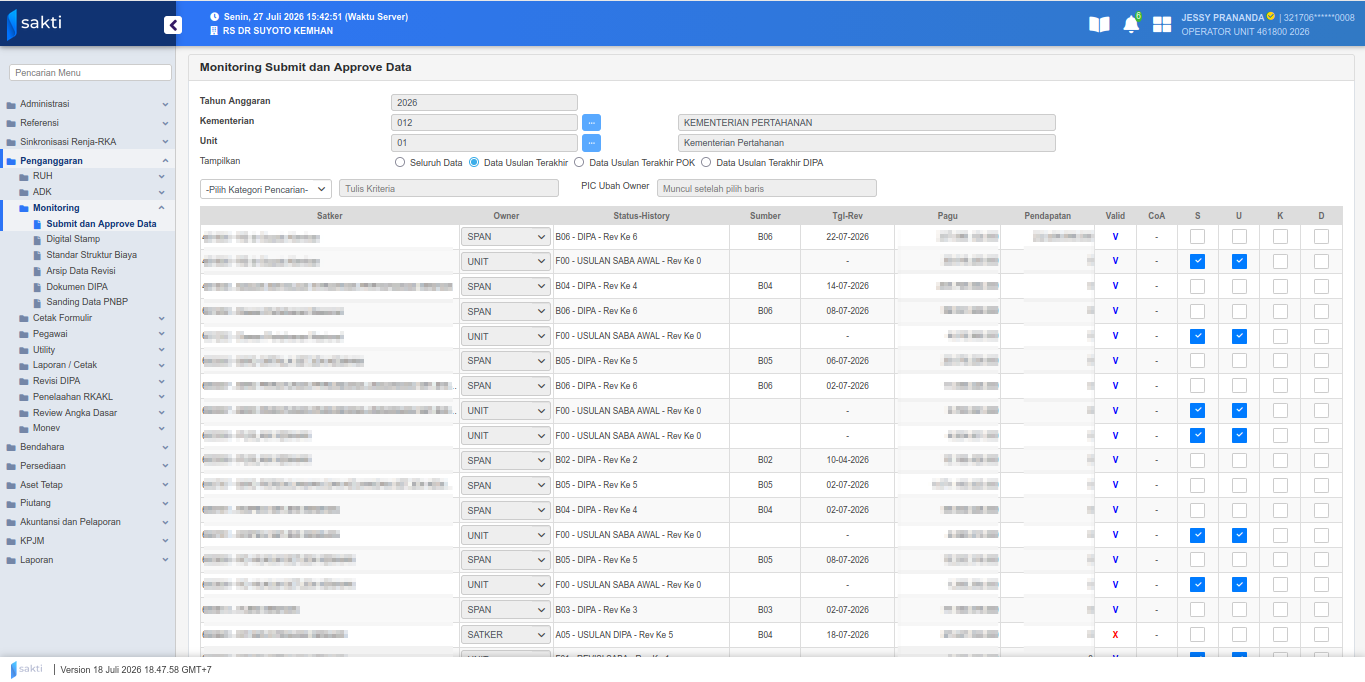Tick S checkbox in 22-07-2026 row
Viewport: 1365px width, 682px height.
[1197, 236]
